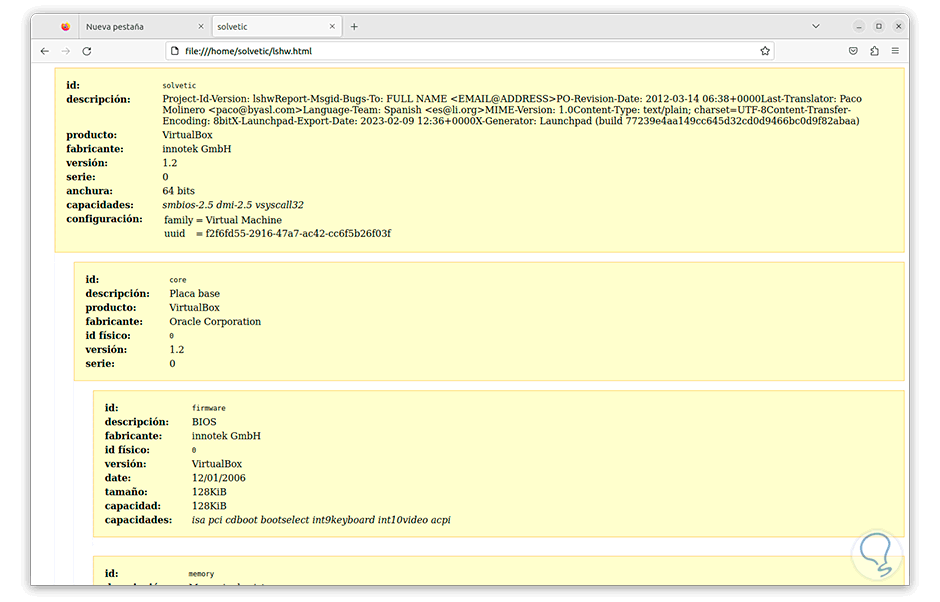Click the 'memory' id value
The width and height of the screenshot is (940, 602).
click(x=201, y=574)
